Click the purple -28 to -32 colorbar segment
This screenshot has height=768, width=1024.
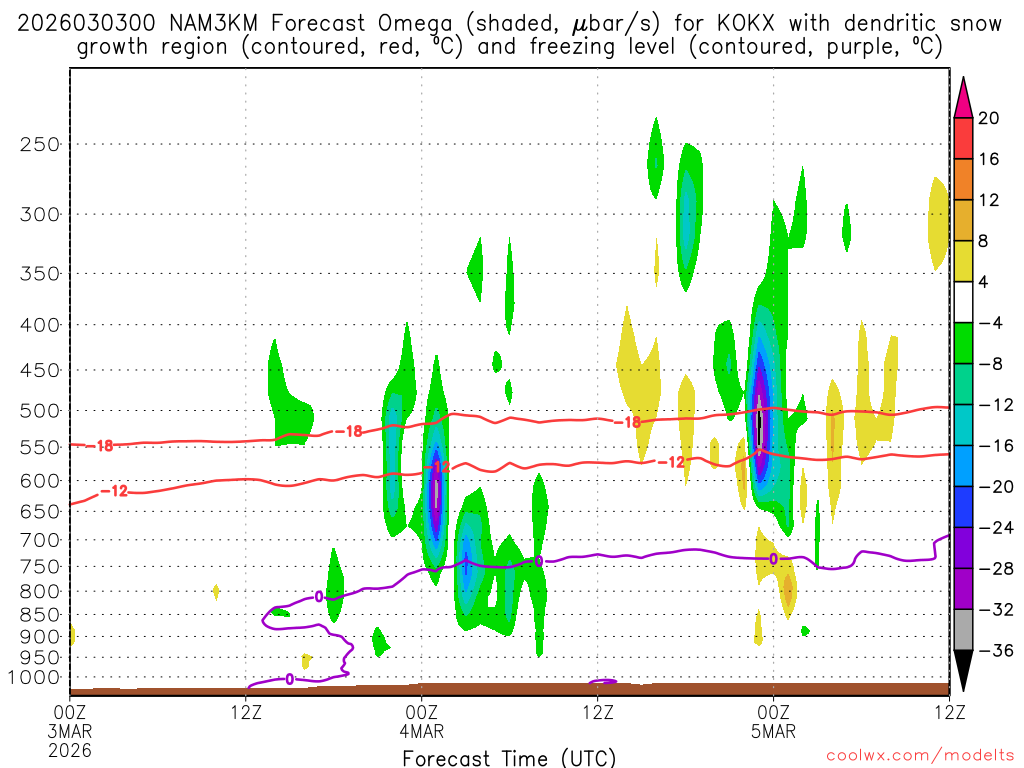(x=963, y=588)
